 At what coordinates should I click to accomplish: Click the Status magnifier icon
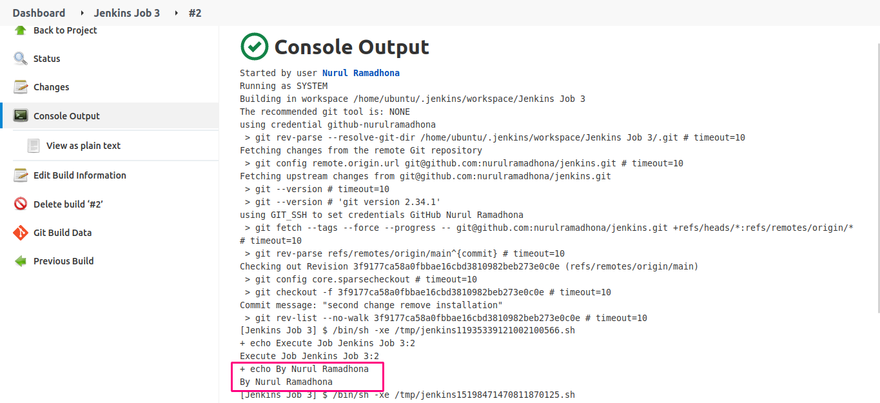tap(20, 58)
